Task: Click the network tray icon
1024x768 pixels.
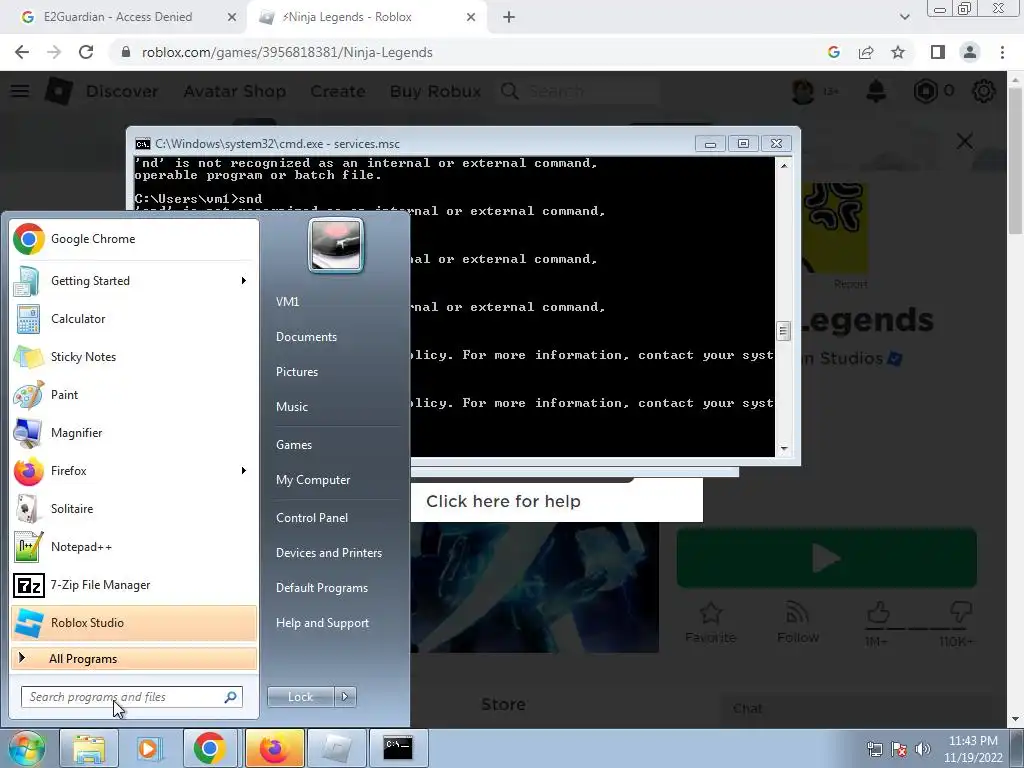Action: [x=874, y=749]
